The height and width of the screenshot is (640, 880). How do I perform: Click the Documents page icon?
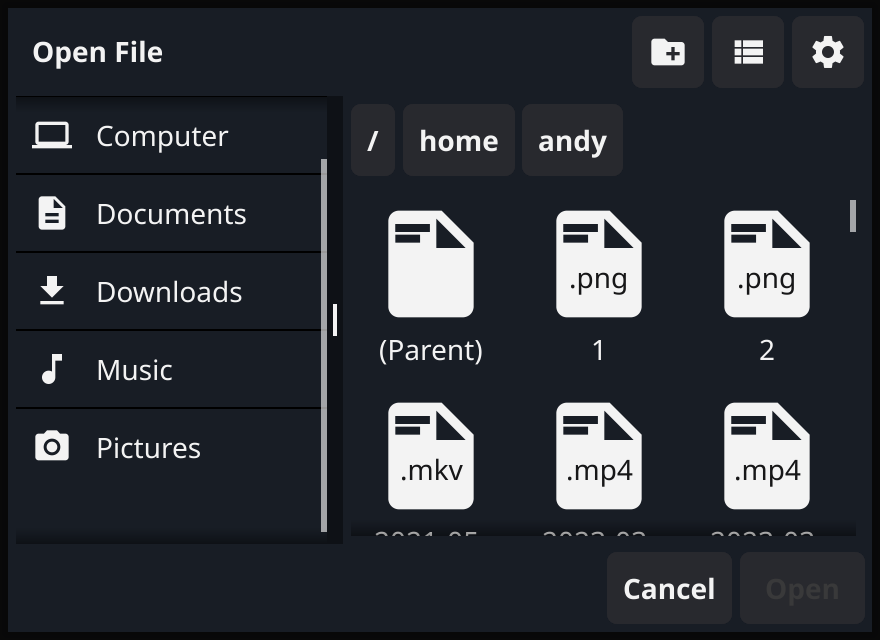(x=52, y=213)
